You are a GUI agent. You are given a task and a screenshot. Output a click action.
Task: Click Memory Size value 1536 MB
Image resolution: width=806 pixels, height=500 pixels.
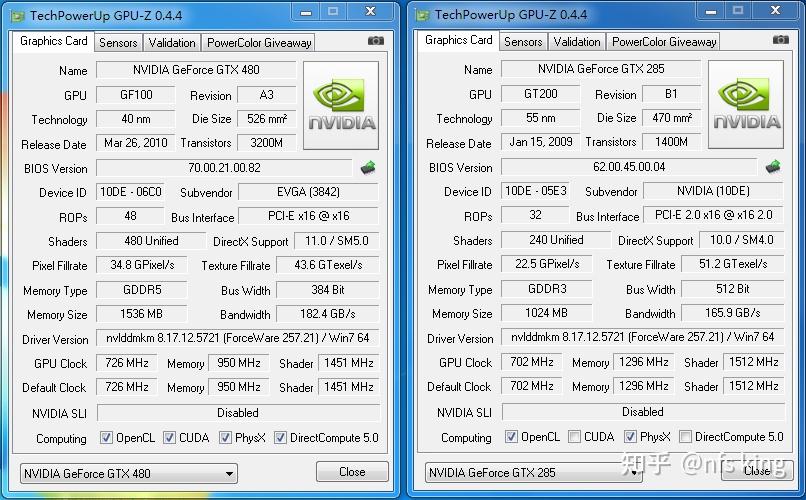[141, 313]
